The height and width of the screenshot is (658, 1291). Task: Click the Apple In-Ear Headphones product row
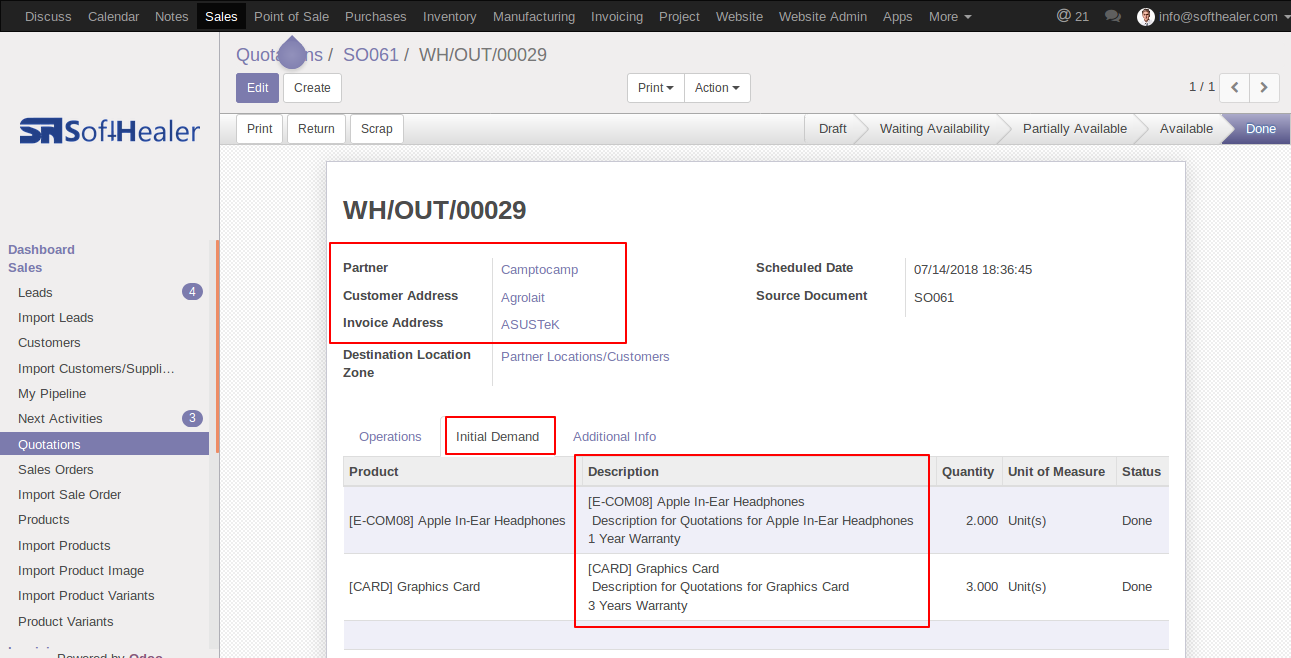pyautogui.click(x=756, y=520)
